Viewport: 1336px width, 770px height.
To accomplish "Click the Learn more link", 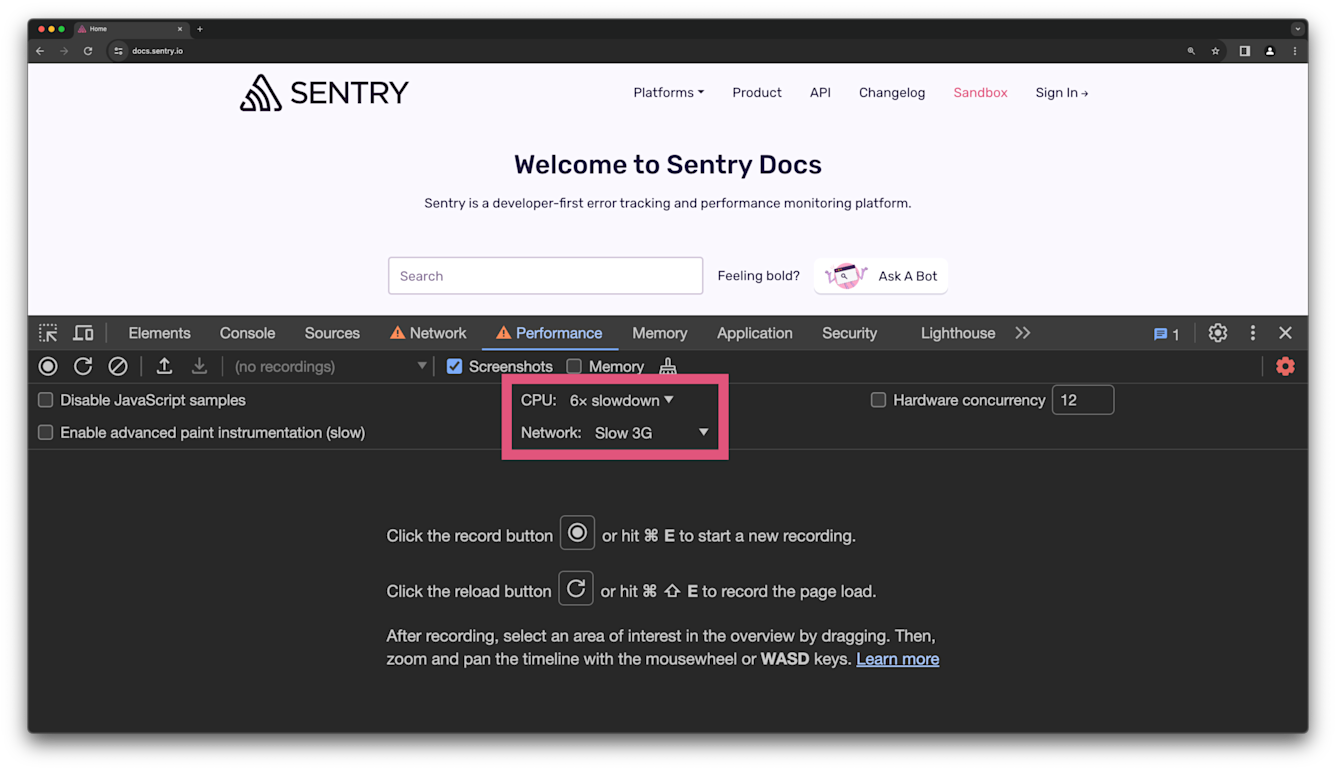I will [897, 659].
